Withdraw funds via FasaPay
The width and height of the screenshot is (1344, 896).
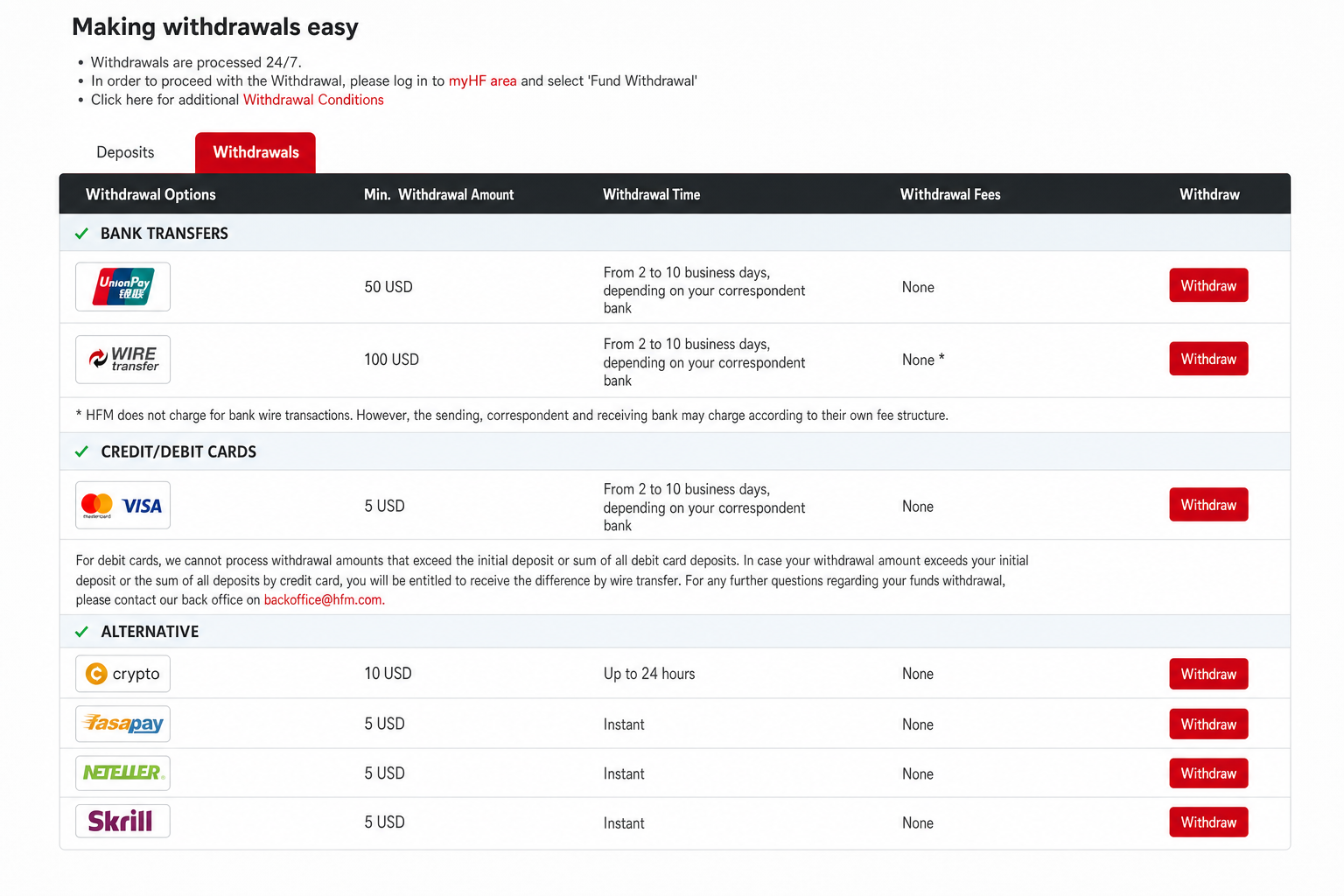tap(1208, 724)
